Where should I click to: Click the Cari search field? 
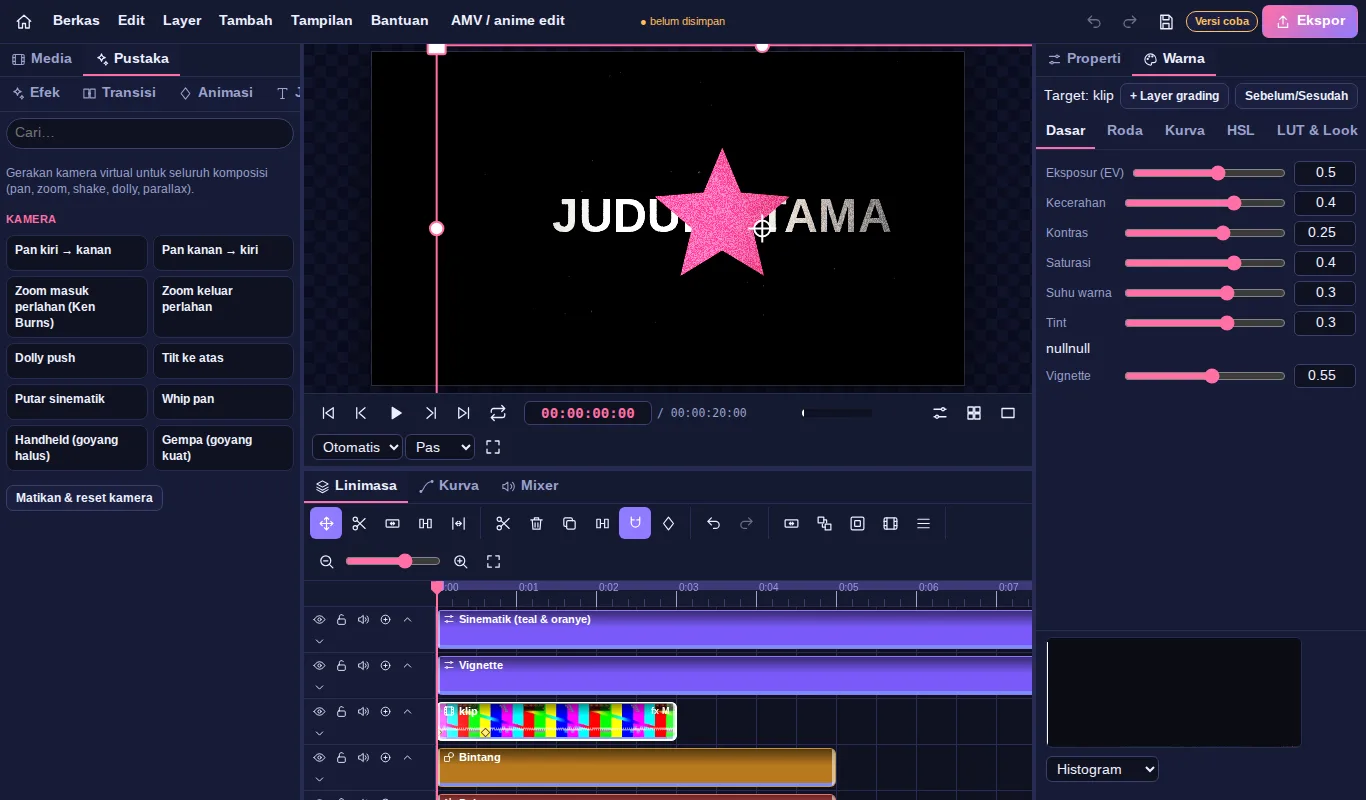click(x=150, y=133)
